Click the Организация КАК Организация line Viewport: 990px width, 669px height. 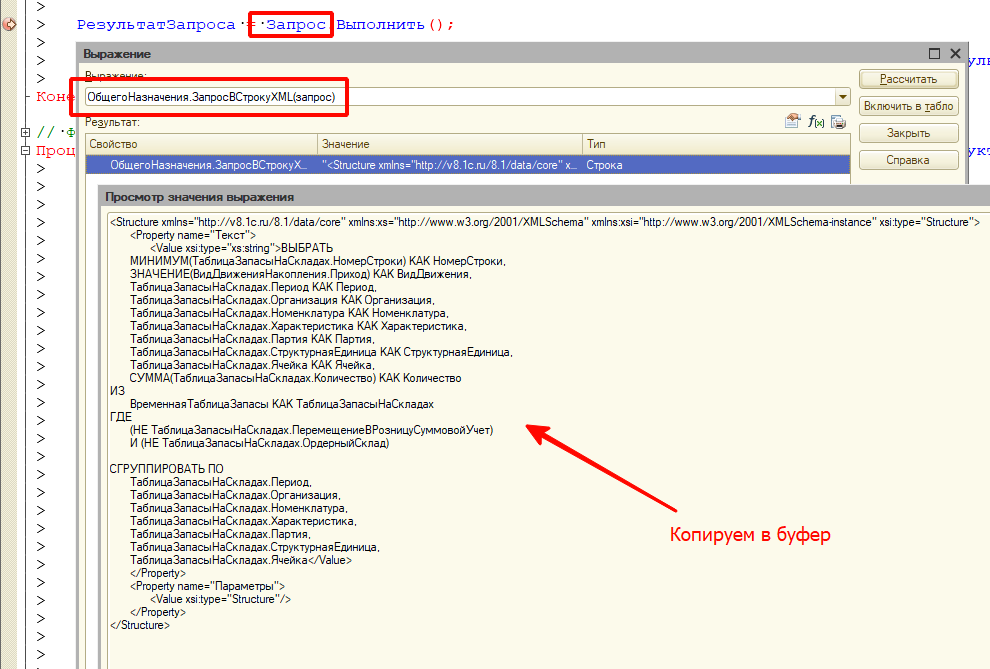(282, 300)
